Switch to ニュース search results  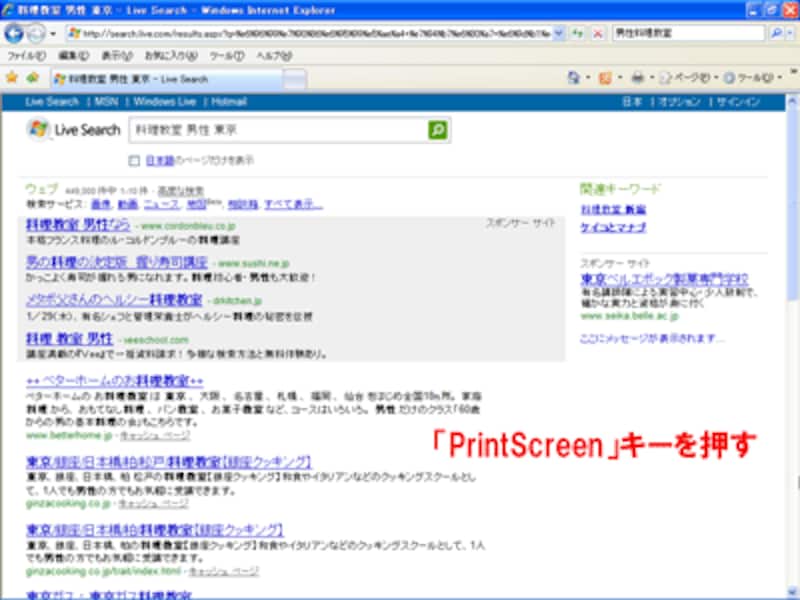162,205
